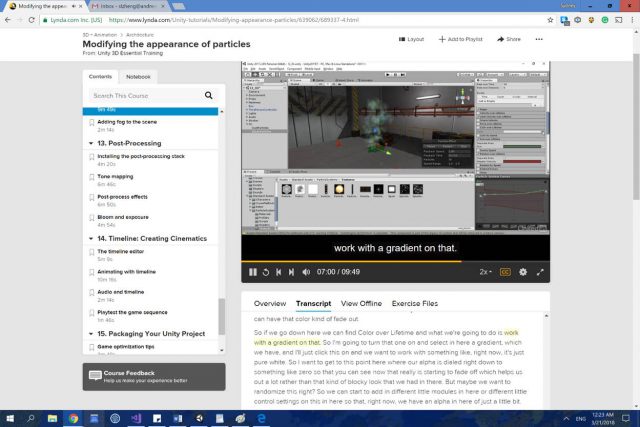Toggle closed captions CC button

coord(505,272)
